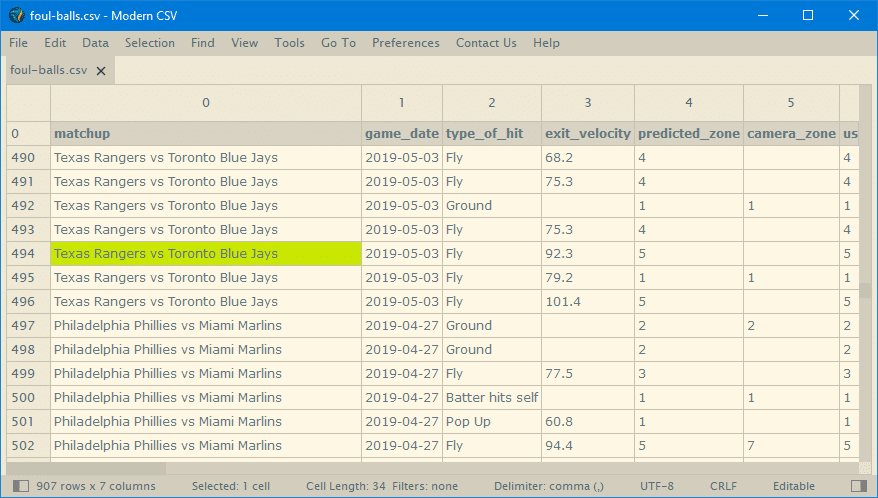
Task: Open the Tools menu
Action: (x=289, y=43)
